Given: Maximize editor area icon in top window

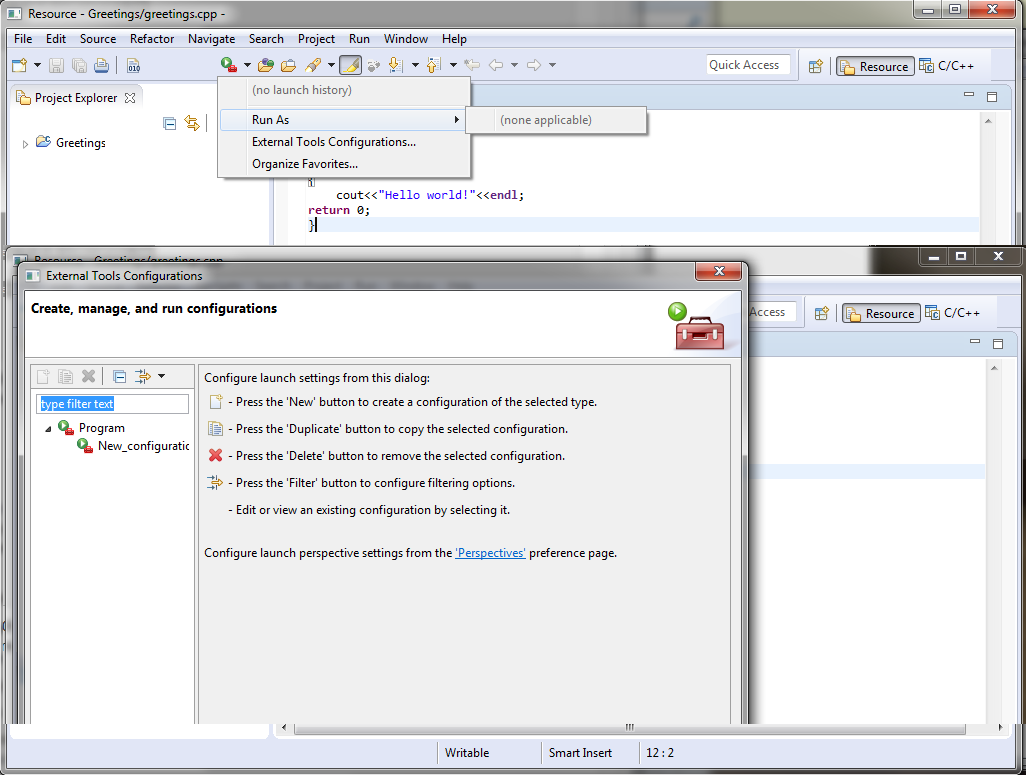Looking at the screenshot, I should pos(992,97).
